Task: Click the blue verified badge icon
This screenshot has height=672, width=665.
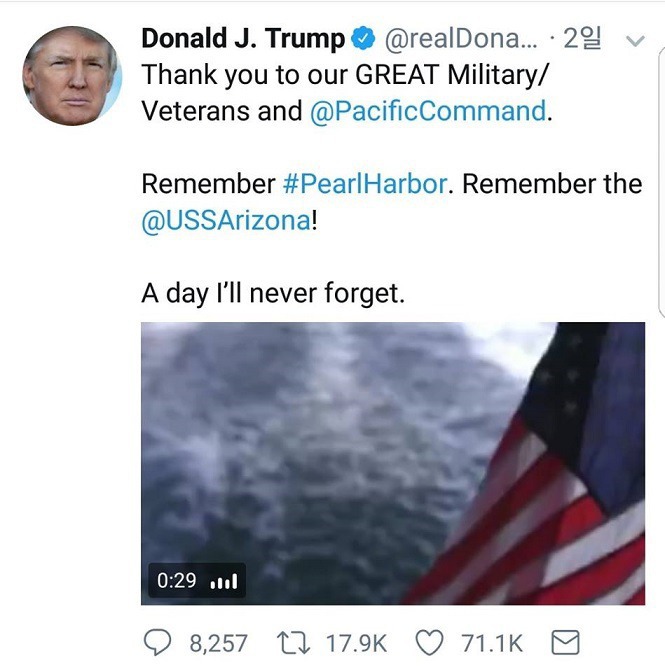Action: (363, 39)
